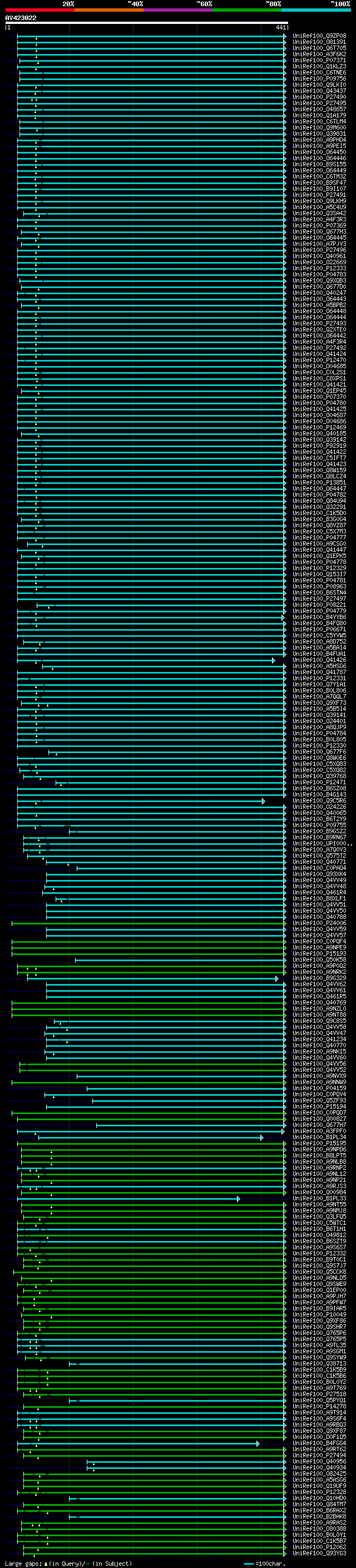356x1568 pixels.
Task: Click label UniRef100_C0PQF4
Action: pos(319,941)
